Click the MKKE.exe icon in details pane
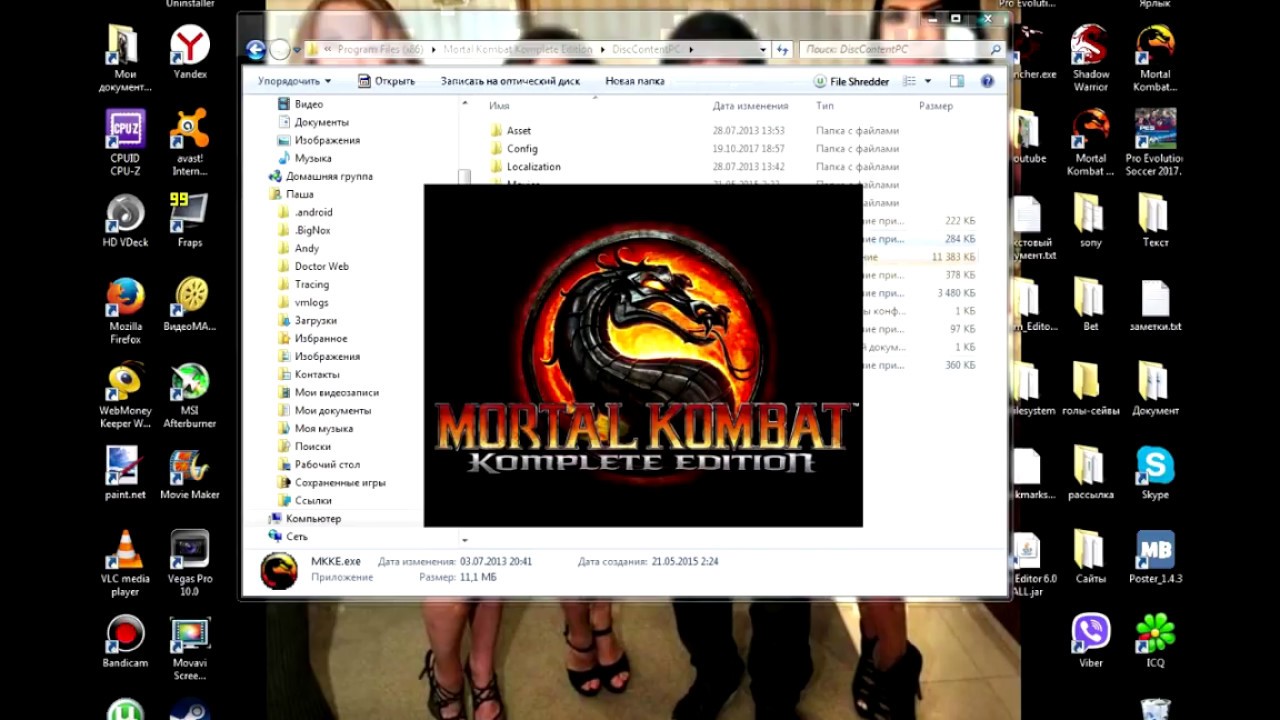Viewport: 1280px width, 720px height. click(x=279, y=571)
